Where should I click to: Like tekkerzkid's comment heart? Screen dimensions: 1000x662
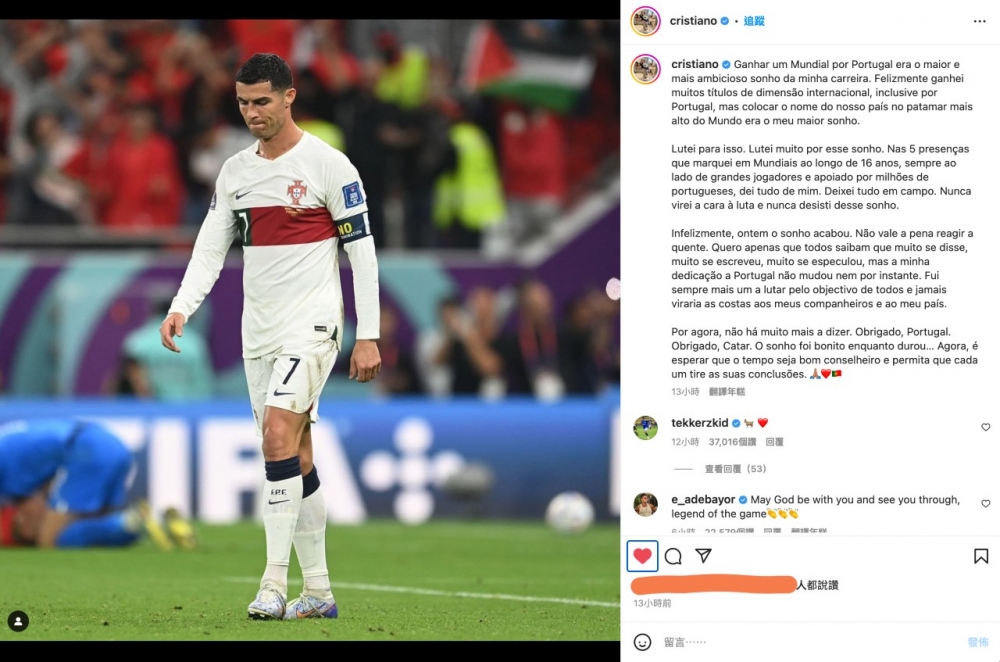985,427
